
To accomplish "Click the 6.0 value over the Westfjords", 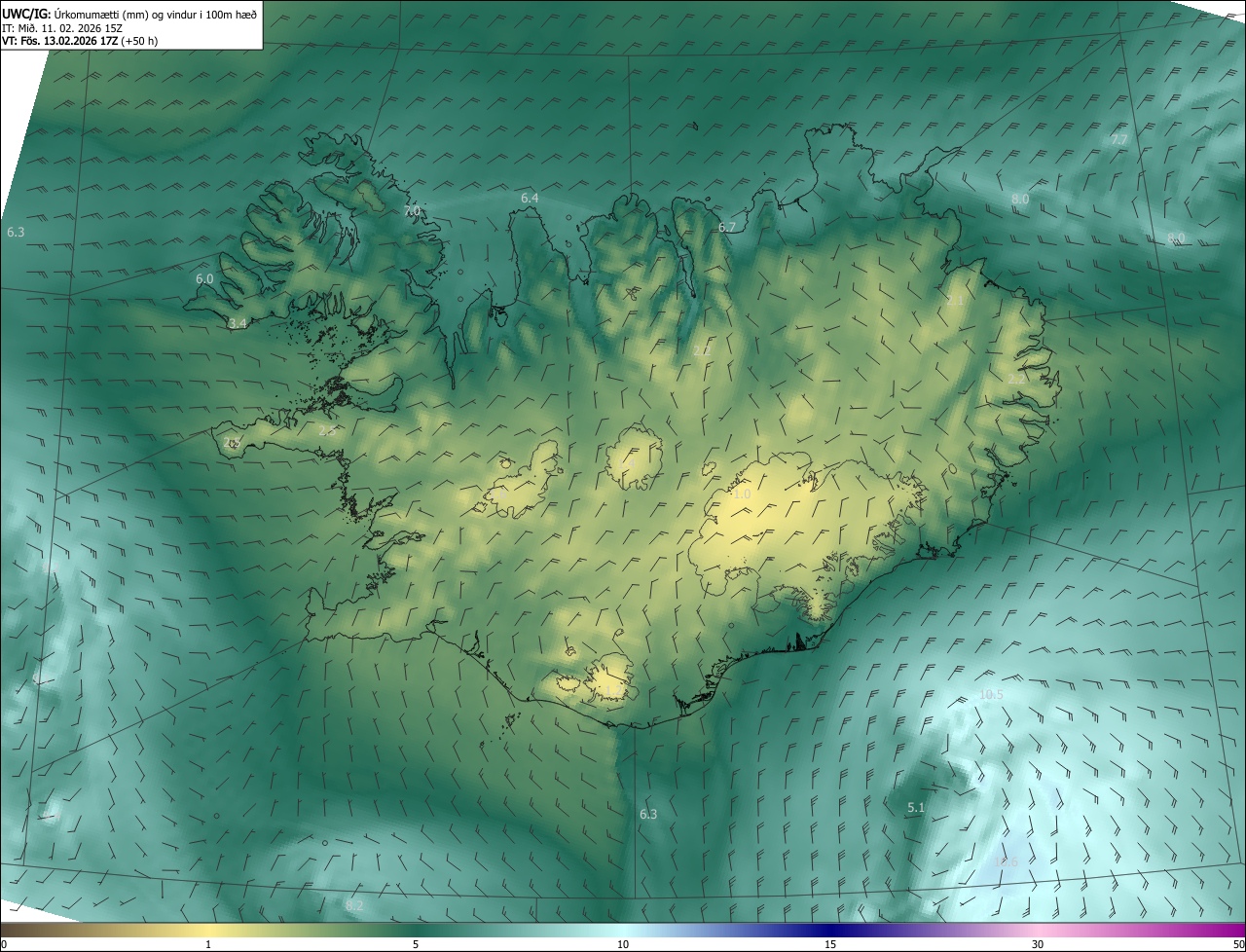I will tap(204, 278).
